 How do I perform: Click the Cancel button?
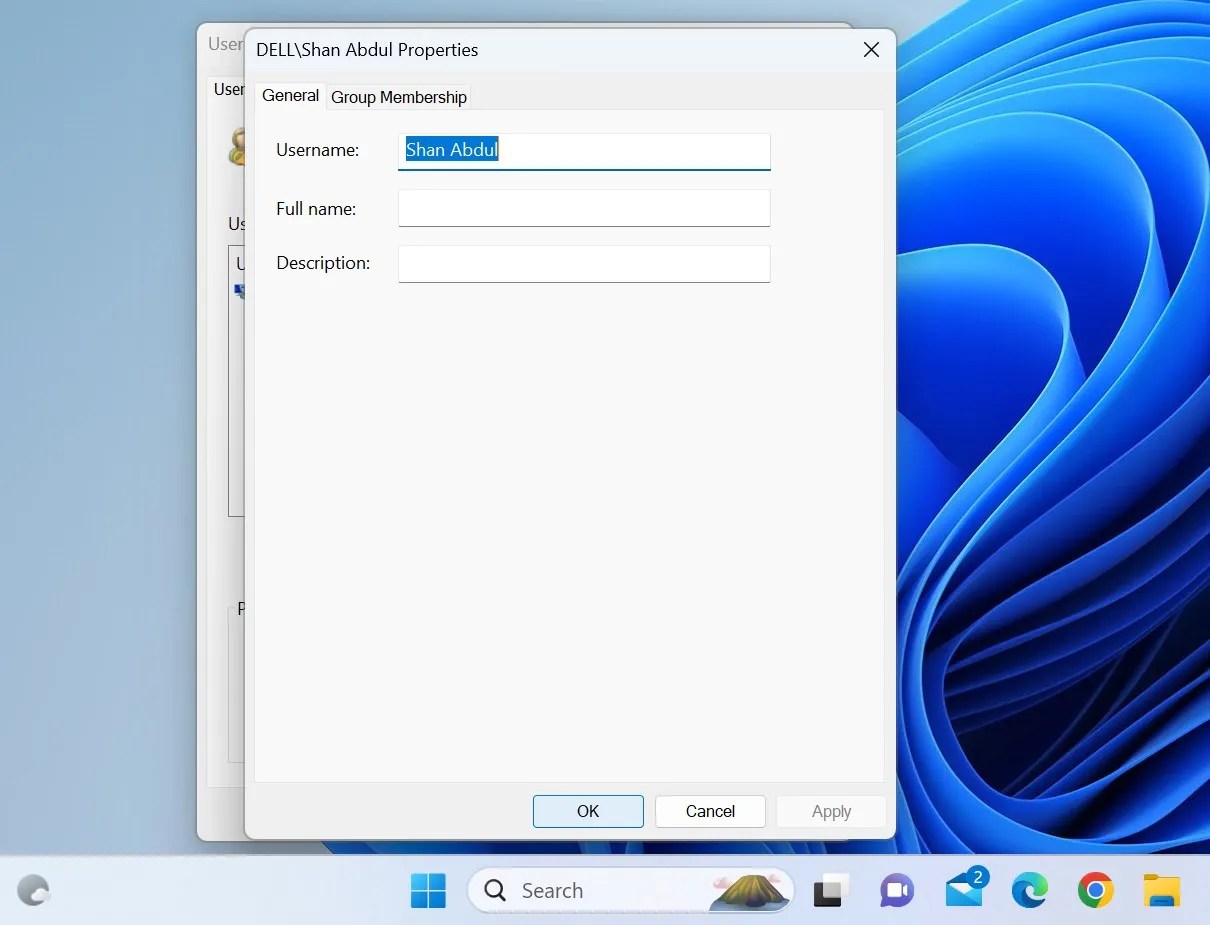tap(710, 811)
